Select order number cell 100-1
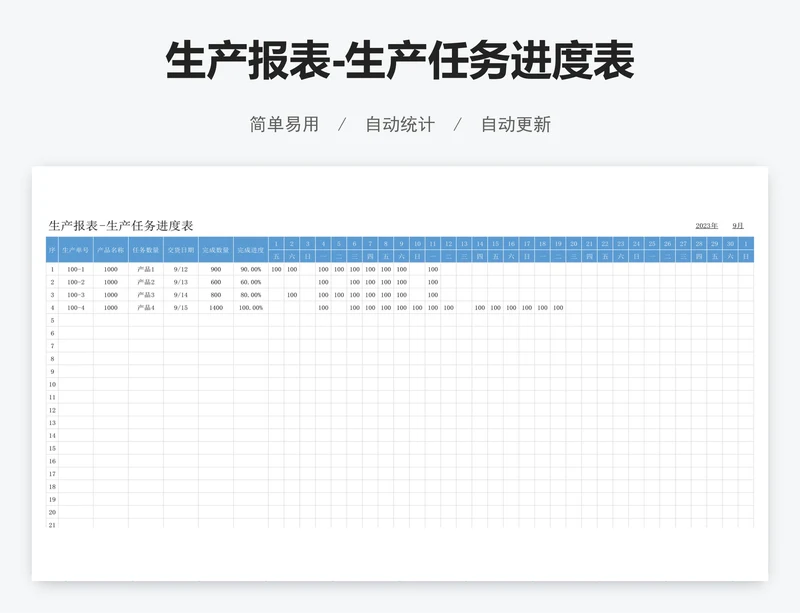Viewport: 800px width, 613px height. click(x=76, y=269)
